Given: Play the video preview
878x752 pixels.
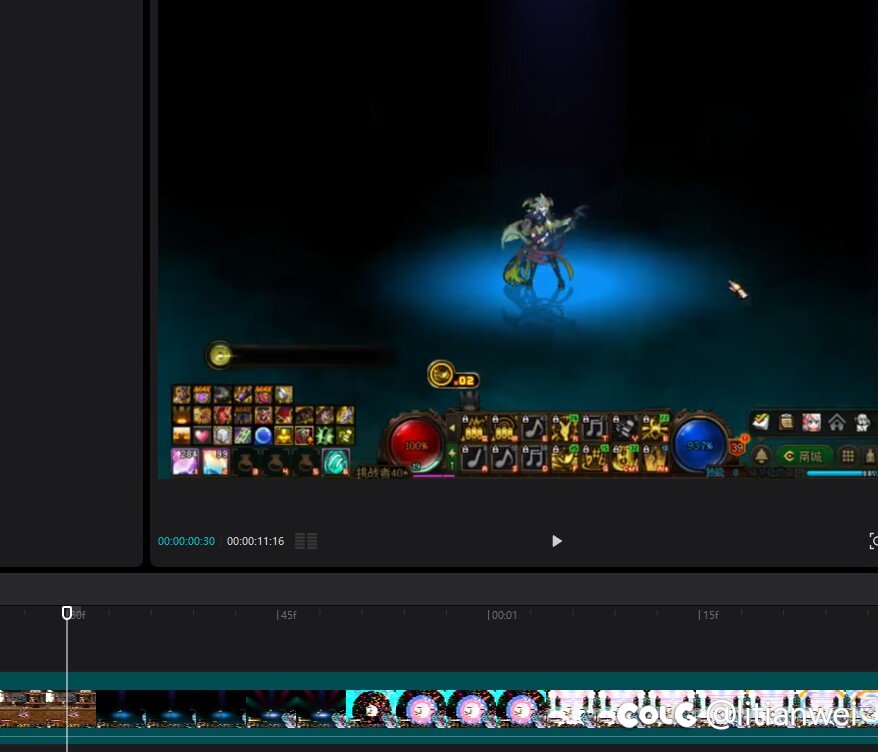Looking at the screenshot, I should (x=557, y=541).
